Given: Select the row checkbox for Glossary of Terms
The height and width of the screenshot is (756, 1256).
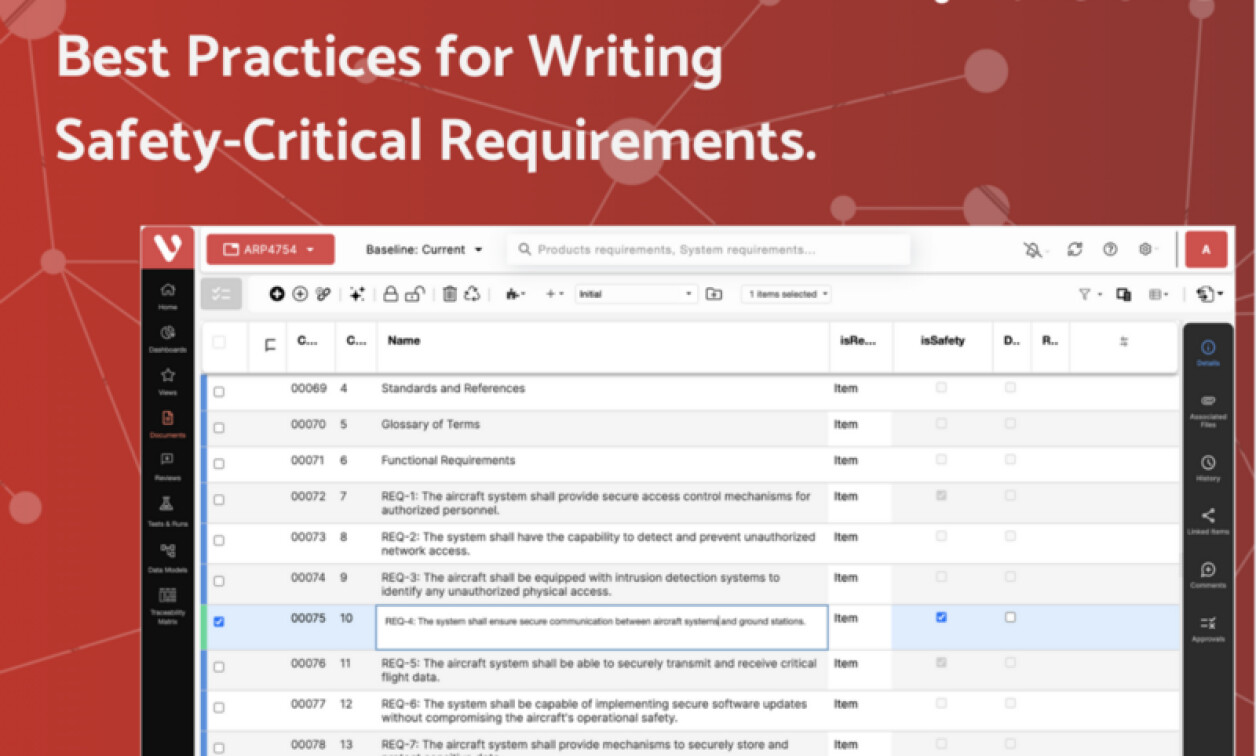Looking at the screenshot, I should tap(219, 427).
